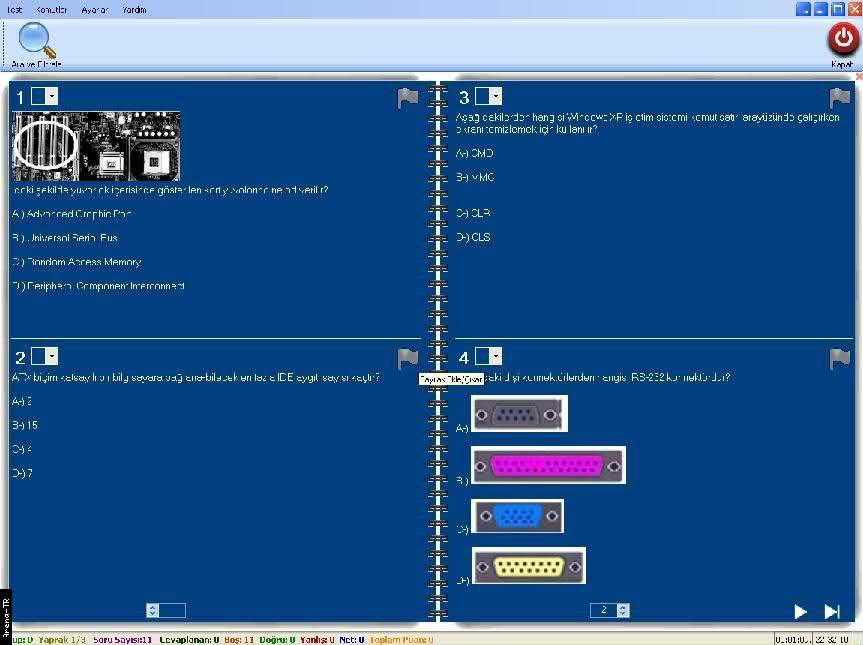
Task: Click the motherboard image in question 1
Action: [96, 146]
